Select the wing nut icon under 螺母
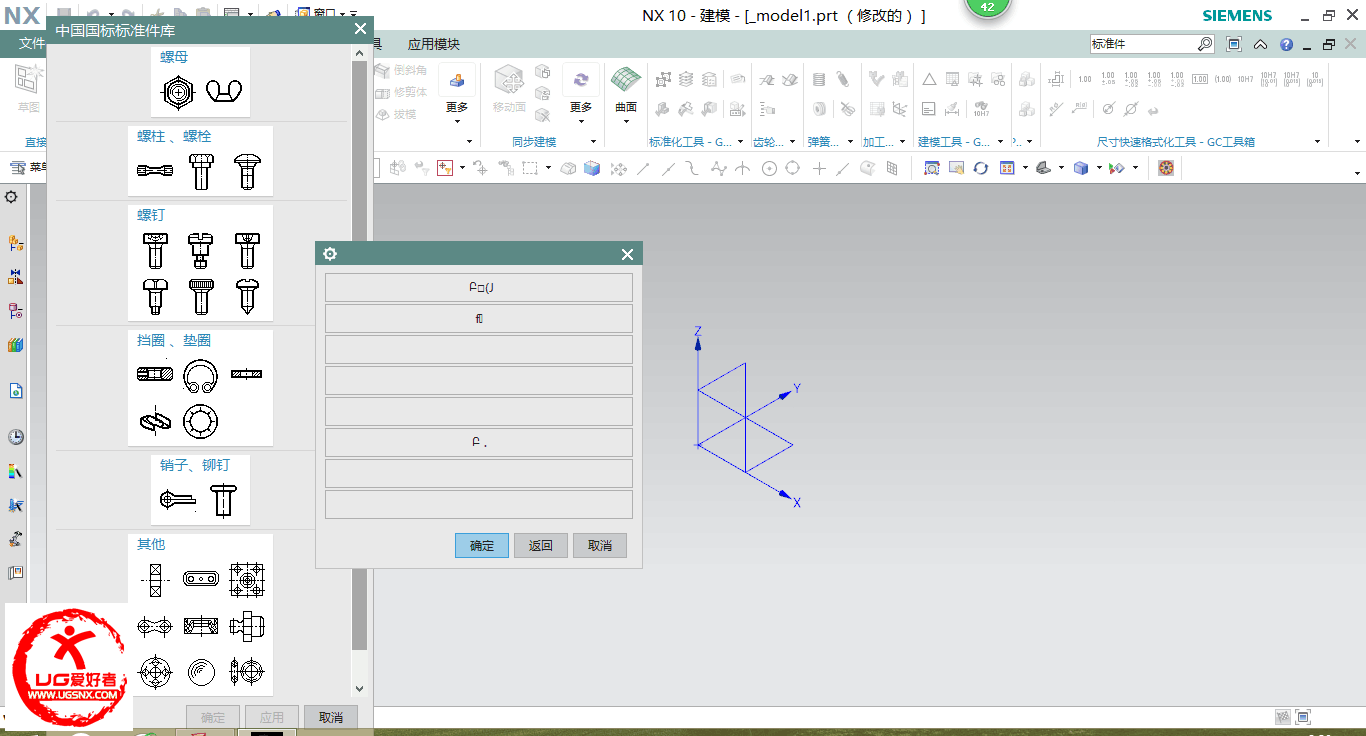 [224, 91]
